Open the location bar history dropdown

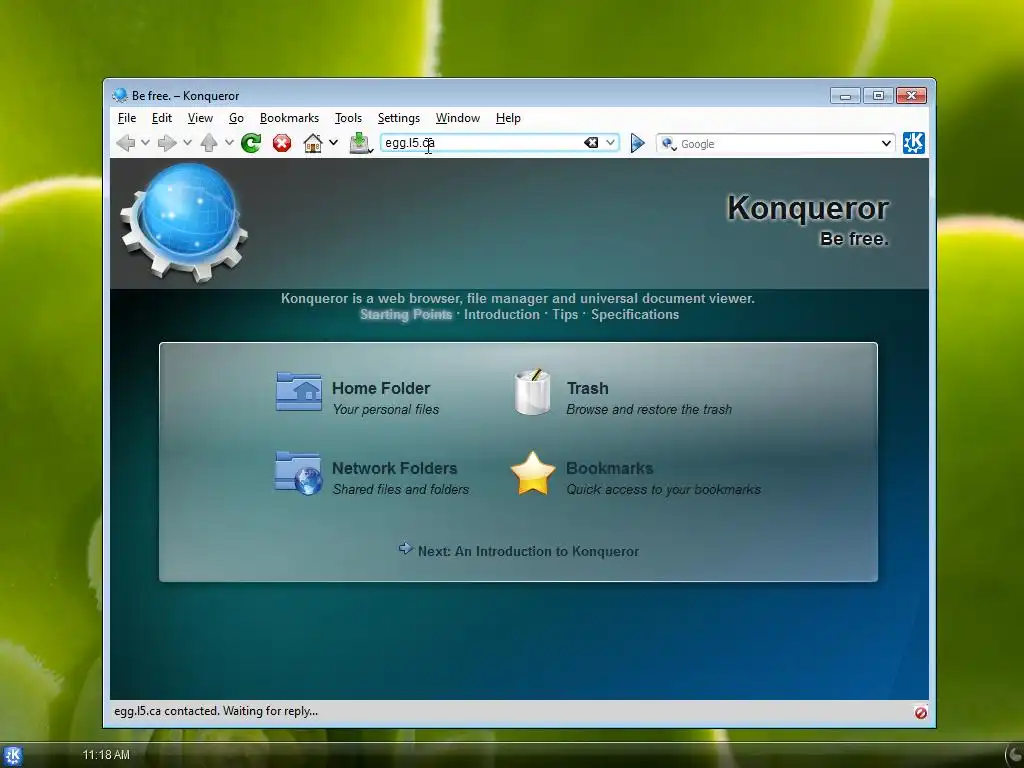(610, 142)
